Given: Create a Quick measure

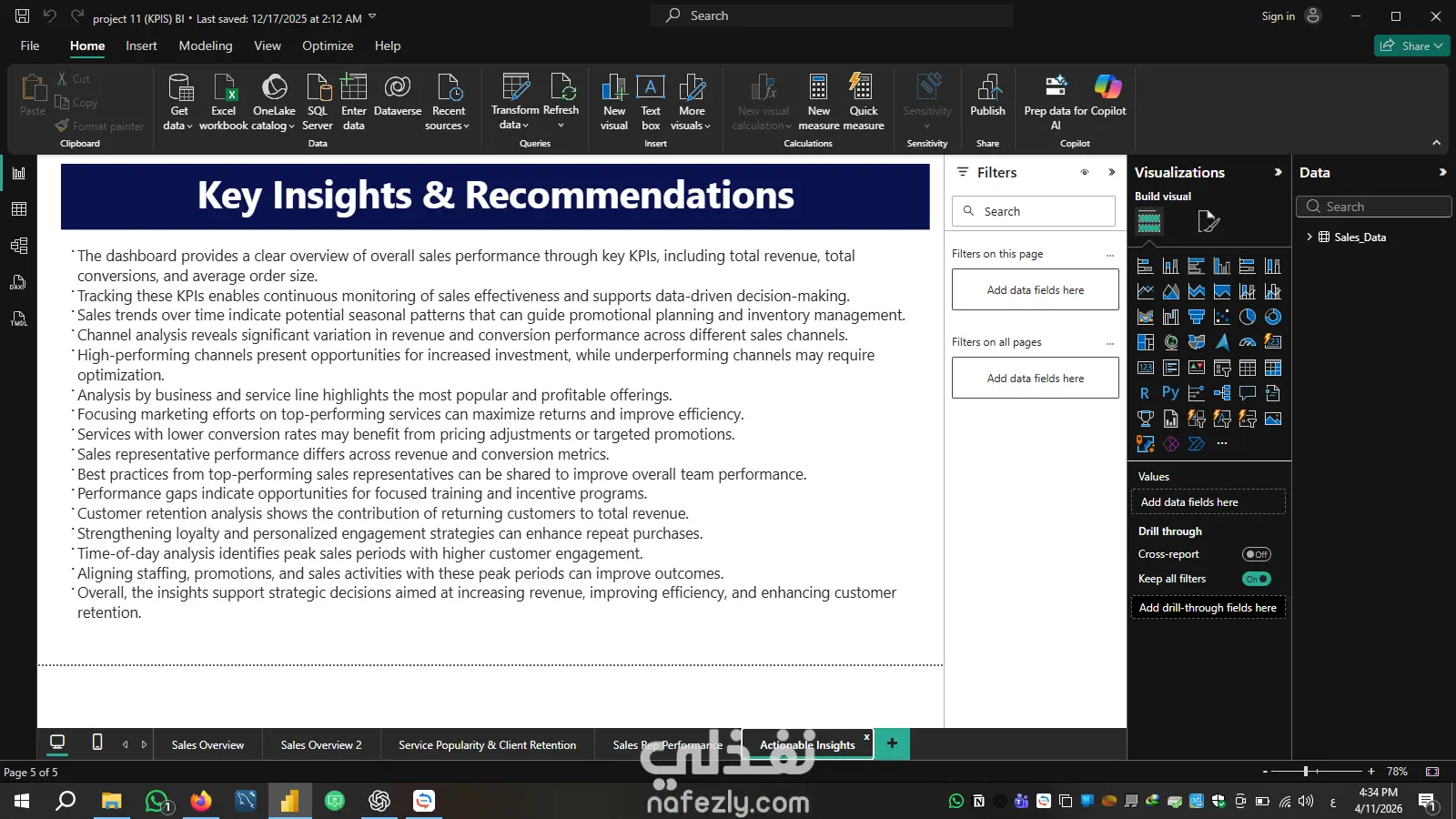Looking at the screenshot, I should (x=864, y=102).
